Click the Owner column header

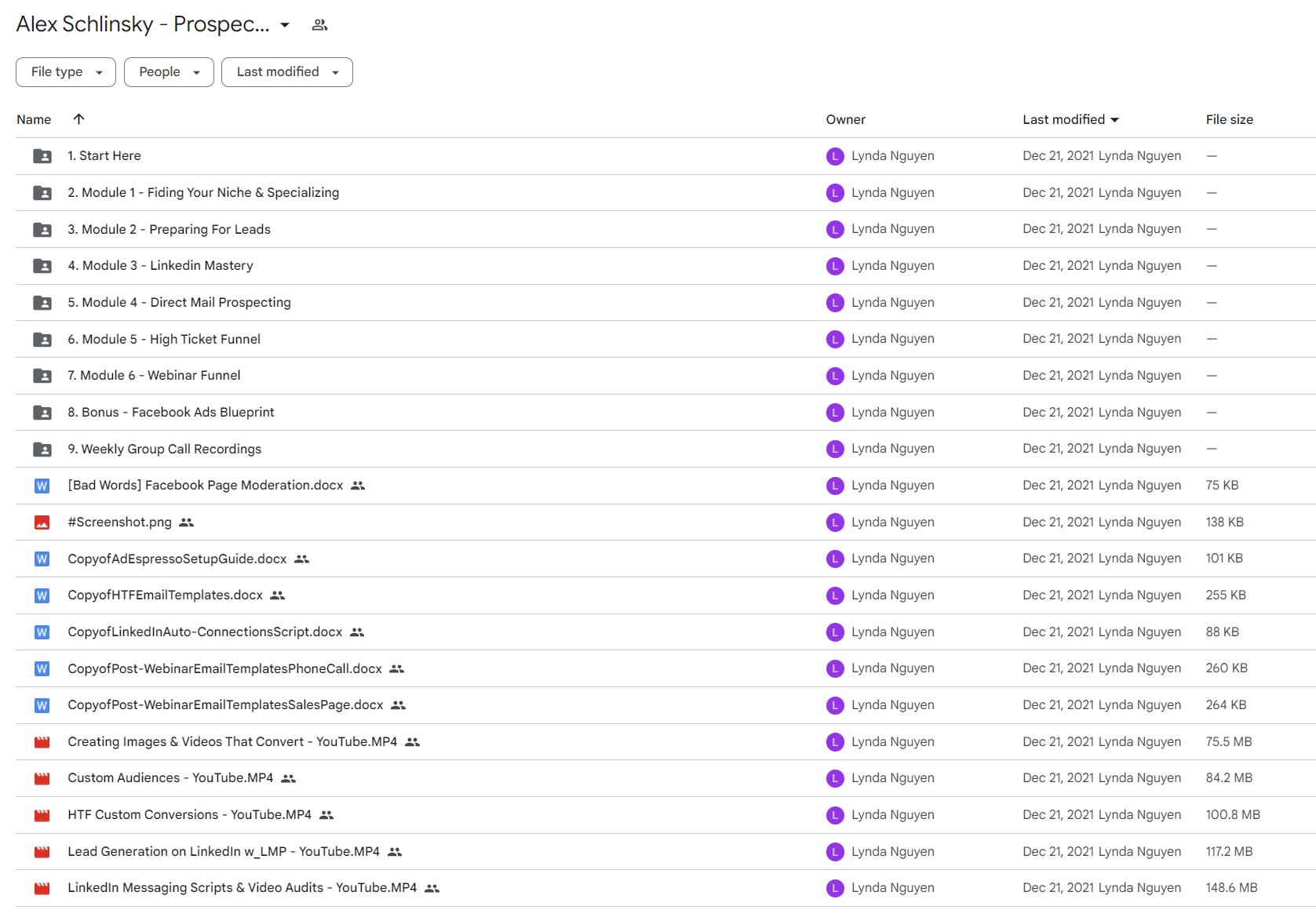coord(845,119)
